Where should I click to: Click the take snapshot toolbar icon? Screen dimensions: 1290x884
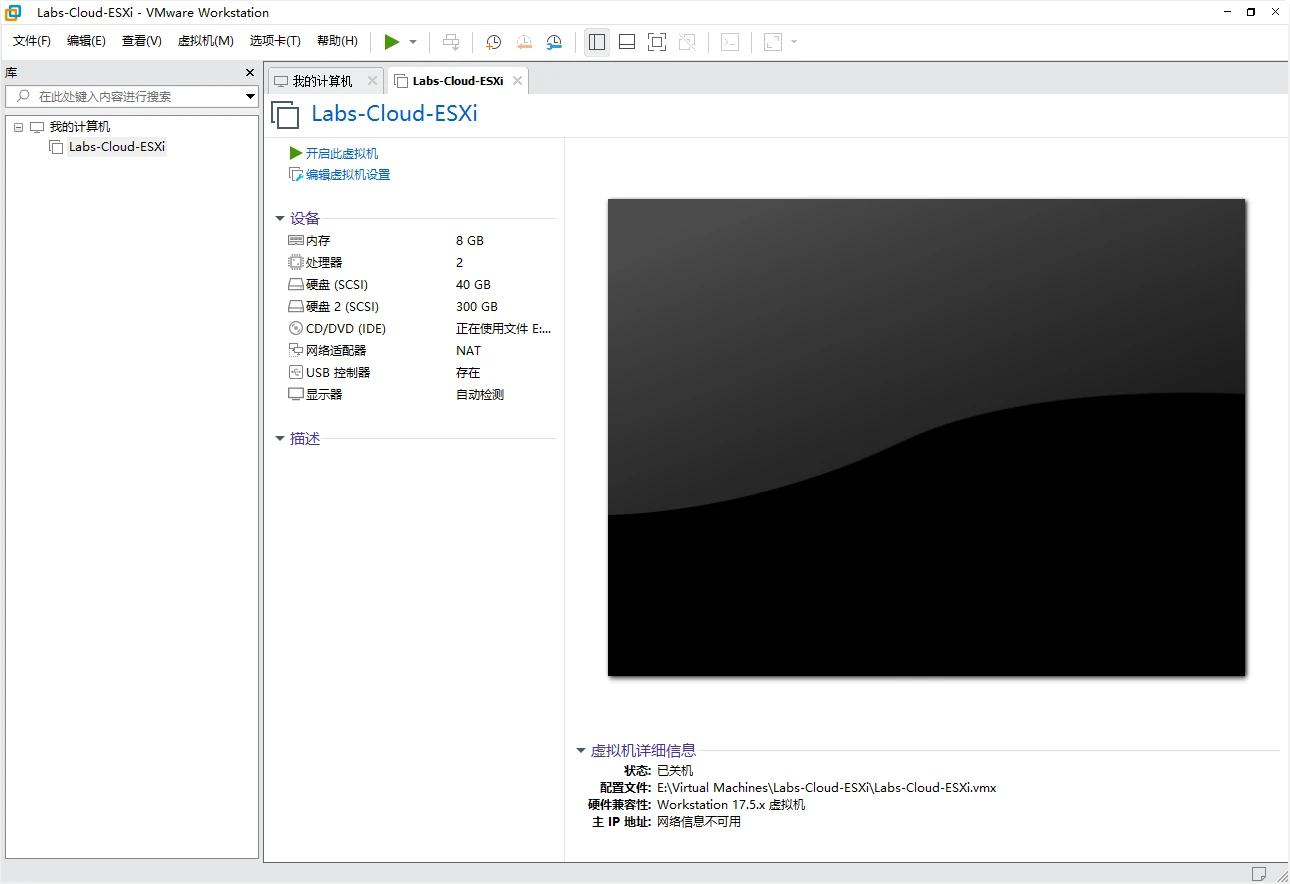tap(493, 42)
